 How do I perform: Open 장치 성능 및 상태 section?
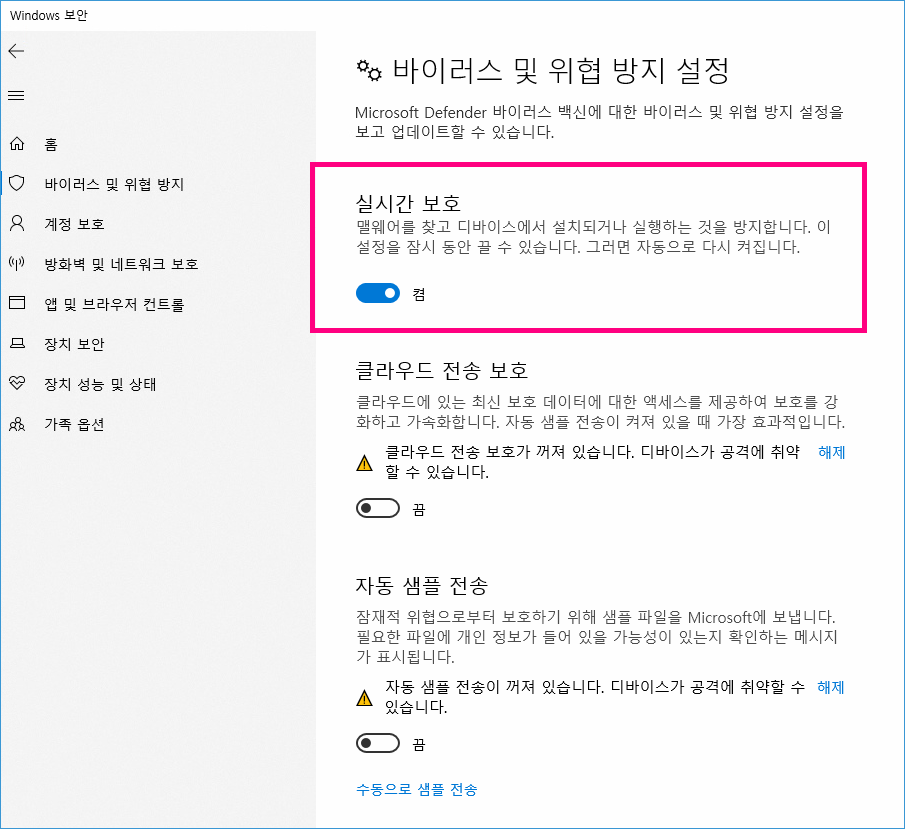(100, 384)
